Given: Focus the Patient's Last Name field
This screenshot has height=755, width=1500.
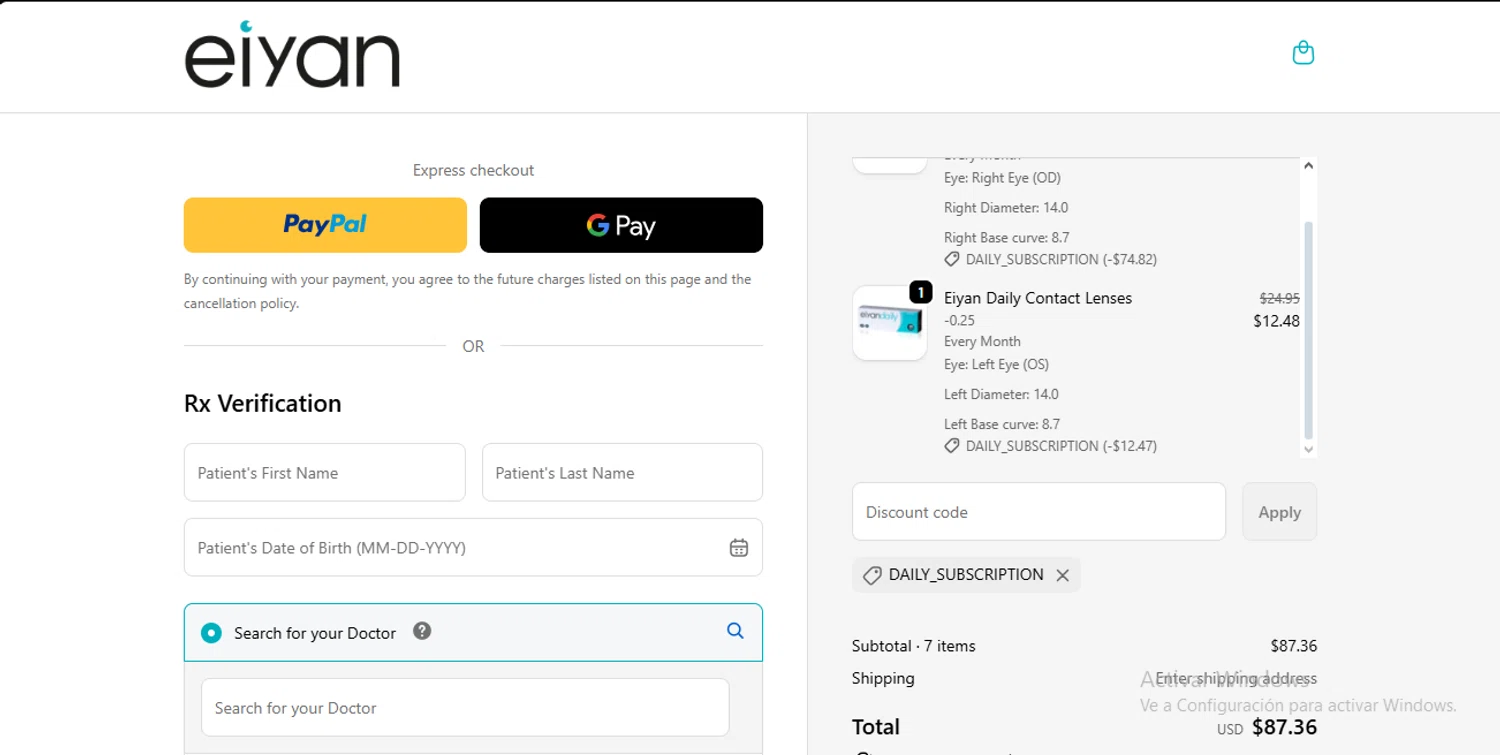Looking at the screenshot, I should 622,472.
